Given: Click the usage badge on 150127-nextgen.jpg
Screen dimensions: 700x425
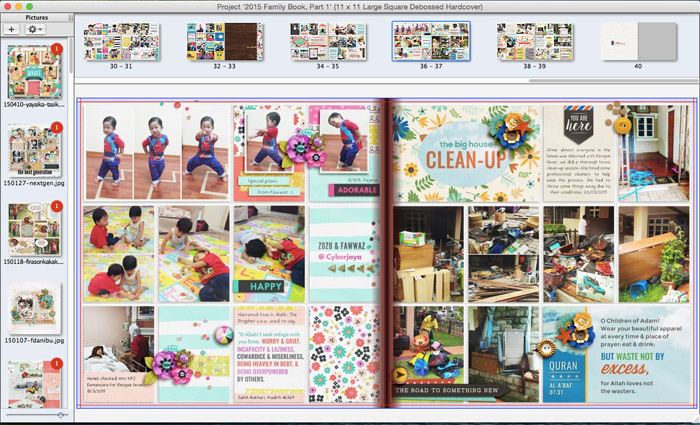Looking at the screenshot, I should [x=57, y=128].
